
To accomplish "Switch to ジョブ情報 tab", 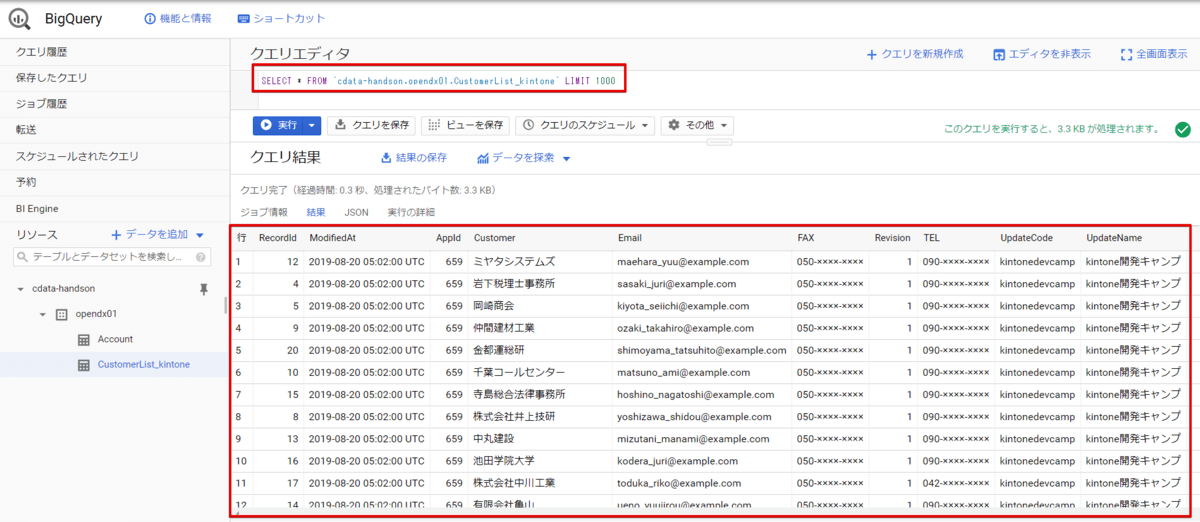I will pos(264,212).
